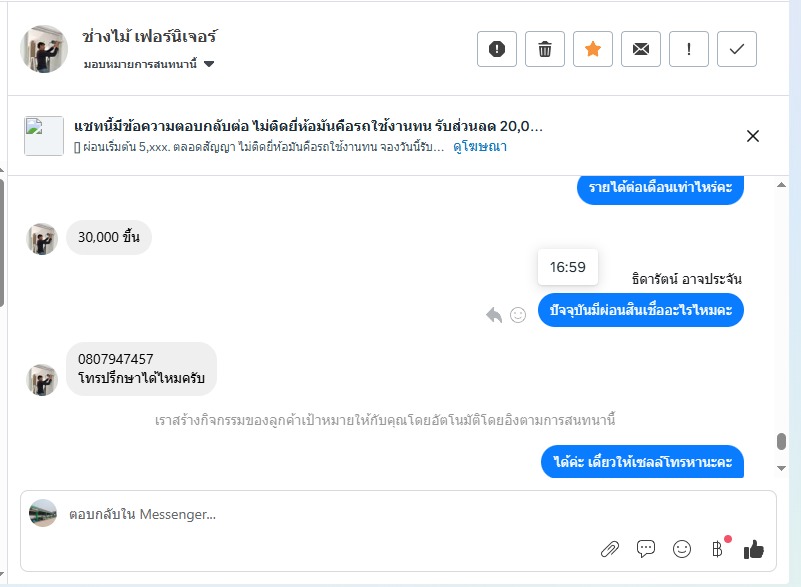The image size is (801, 587).
Task: Mark conversation as spam with the octagon icon
Action: click(497, 49)
